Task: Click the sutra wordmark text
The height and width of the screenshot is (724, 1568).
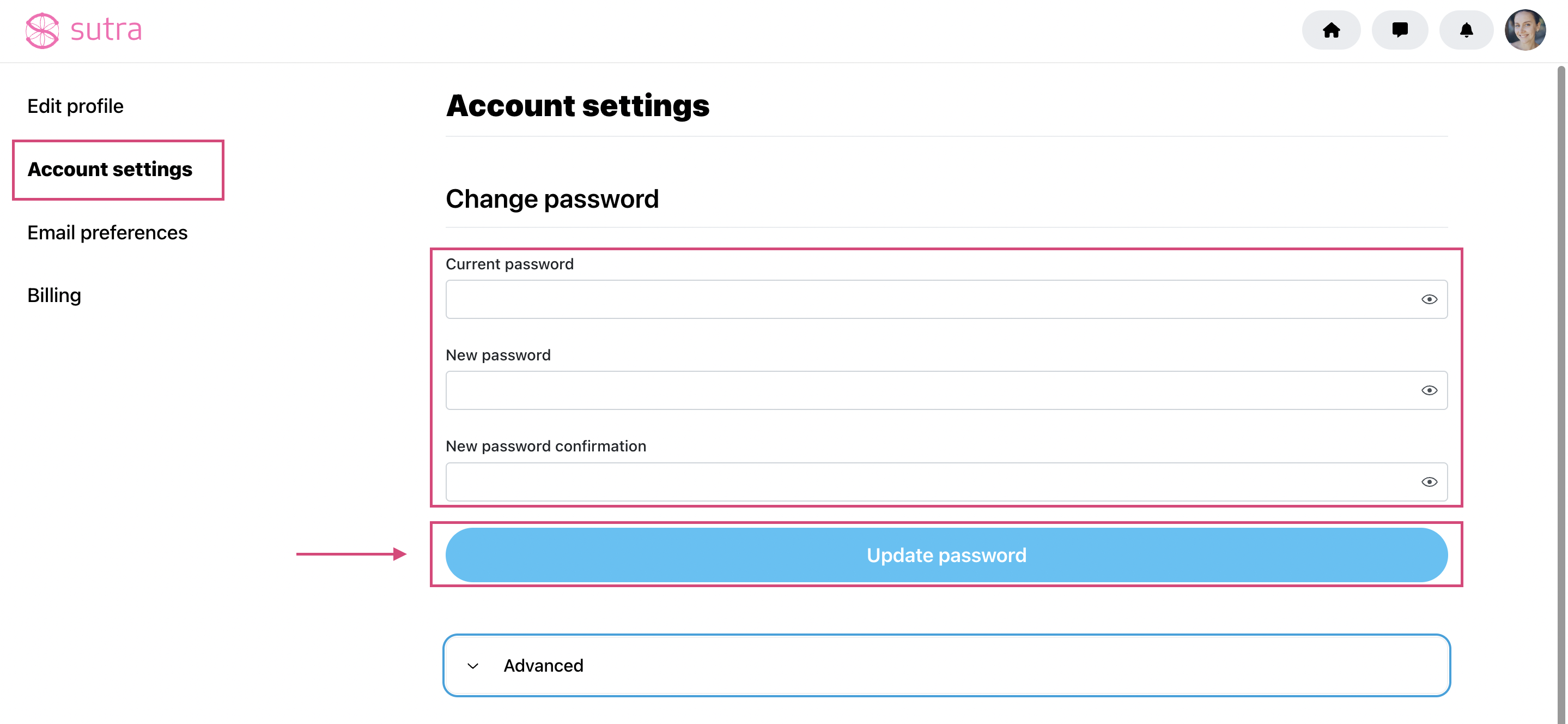Action: [x=106, y=30]
